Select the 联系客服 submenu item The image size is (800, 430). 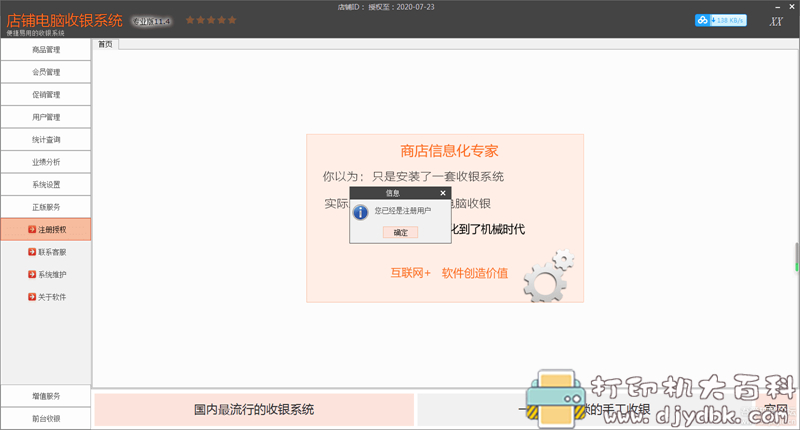(47, 252)
